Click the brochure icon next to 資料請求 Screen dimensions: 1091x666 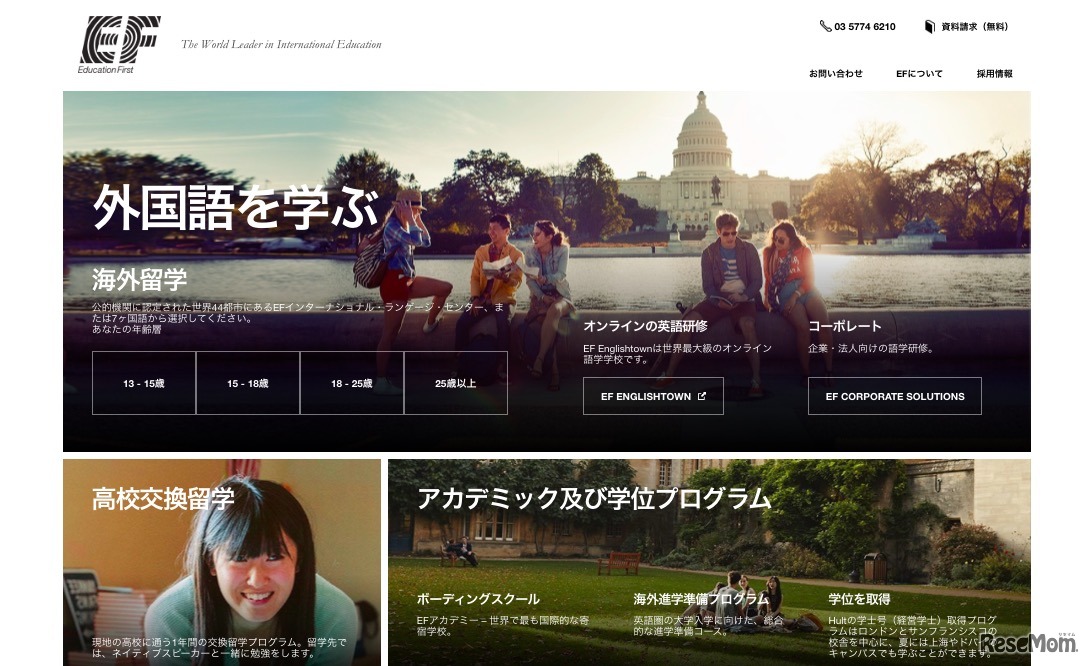pyautogui.click(x=930, y=27)
